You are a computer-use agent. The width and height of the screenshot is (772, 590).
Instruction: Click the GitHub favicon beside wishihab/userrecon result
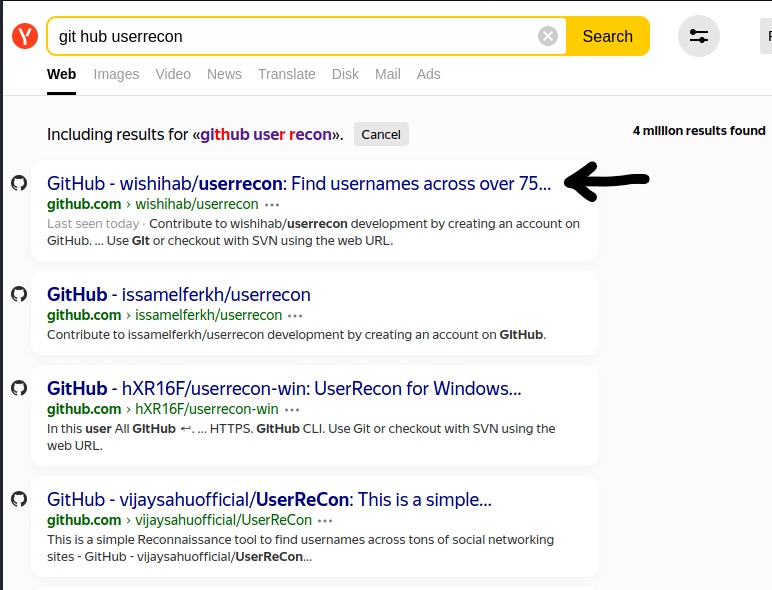[x=19, y=183]
